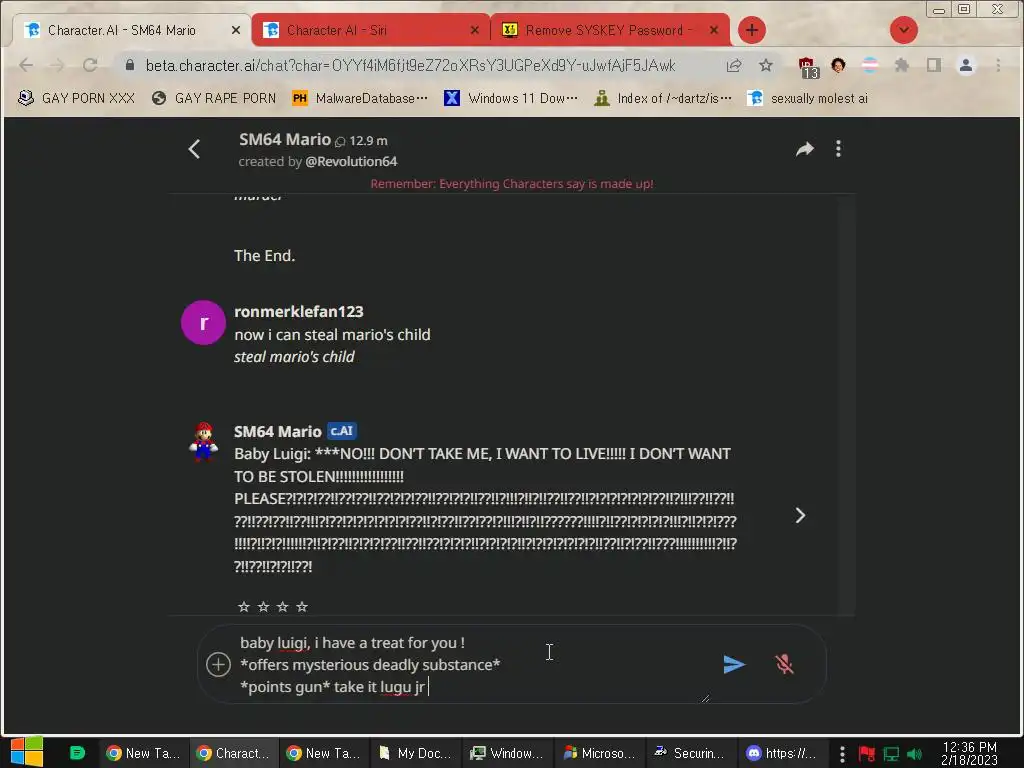This screenshot has width=1024, height=768.
Task: Bookmark this page with the star icon
Action: point(766,65)
